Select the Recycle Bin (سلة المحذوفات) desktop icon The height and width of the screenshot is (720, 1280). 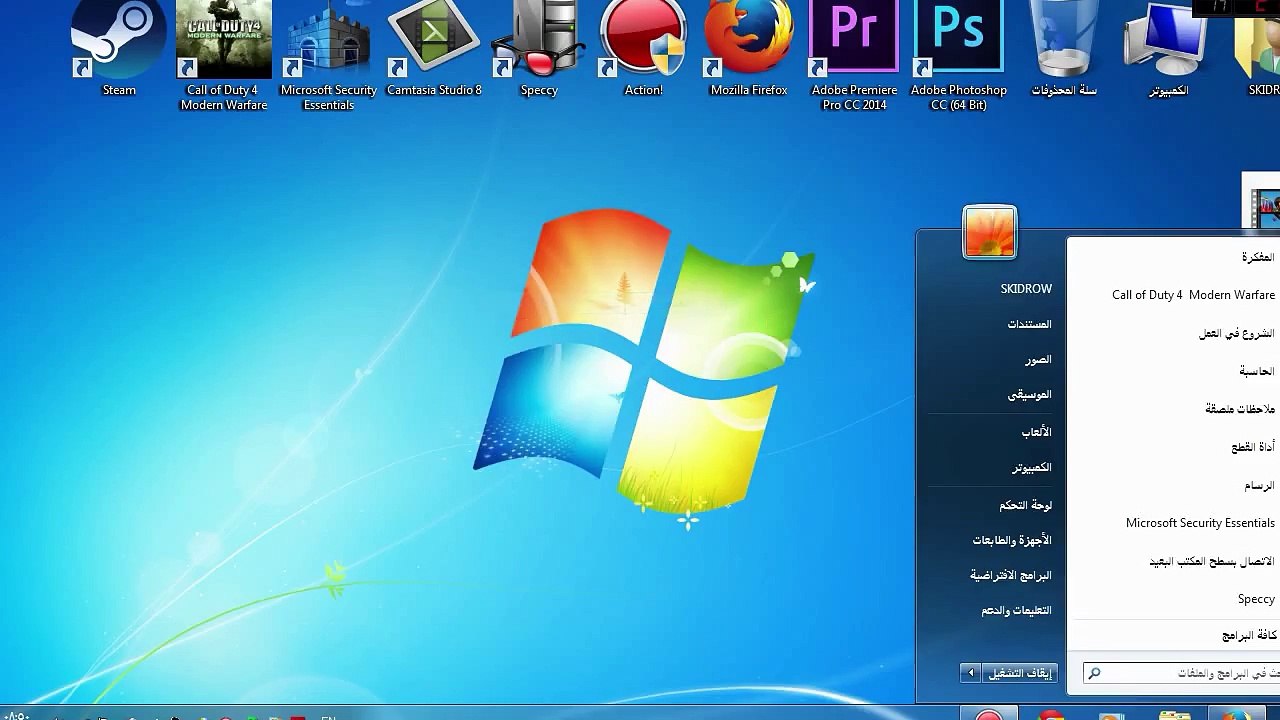tap(1064, 48)
